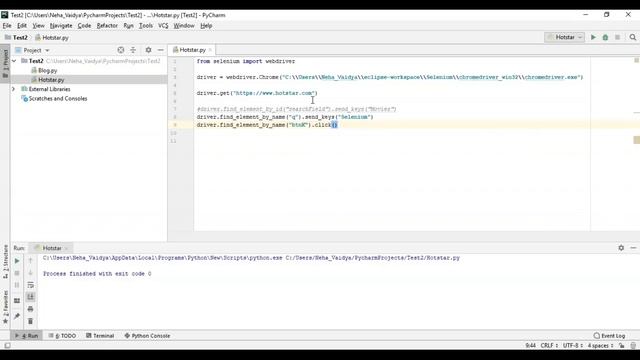Open the View menu
The image size is (640, 360).
[38, 25]
